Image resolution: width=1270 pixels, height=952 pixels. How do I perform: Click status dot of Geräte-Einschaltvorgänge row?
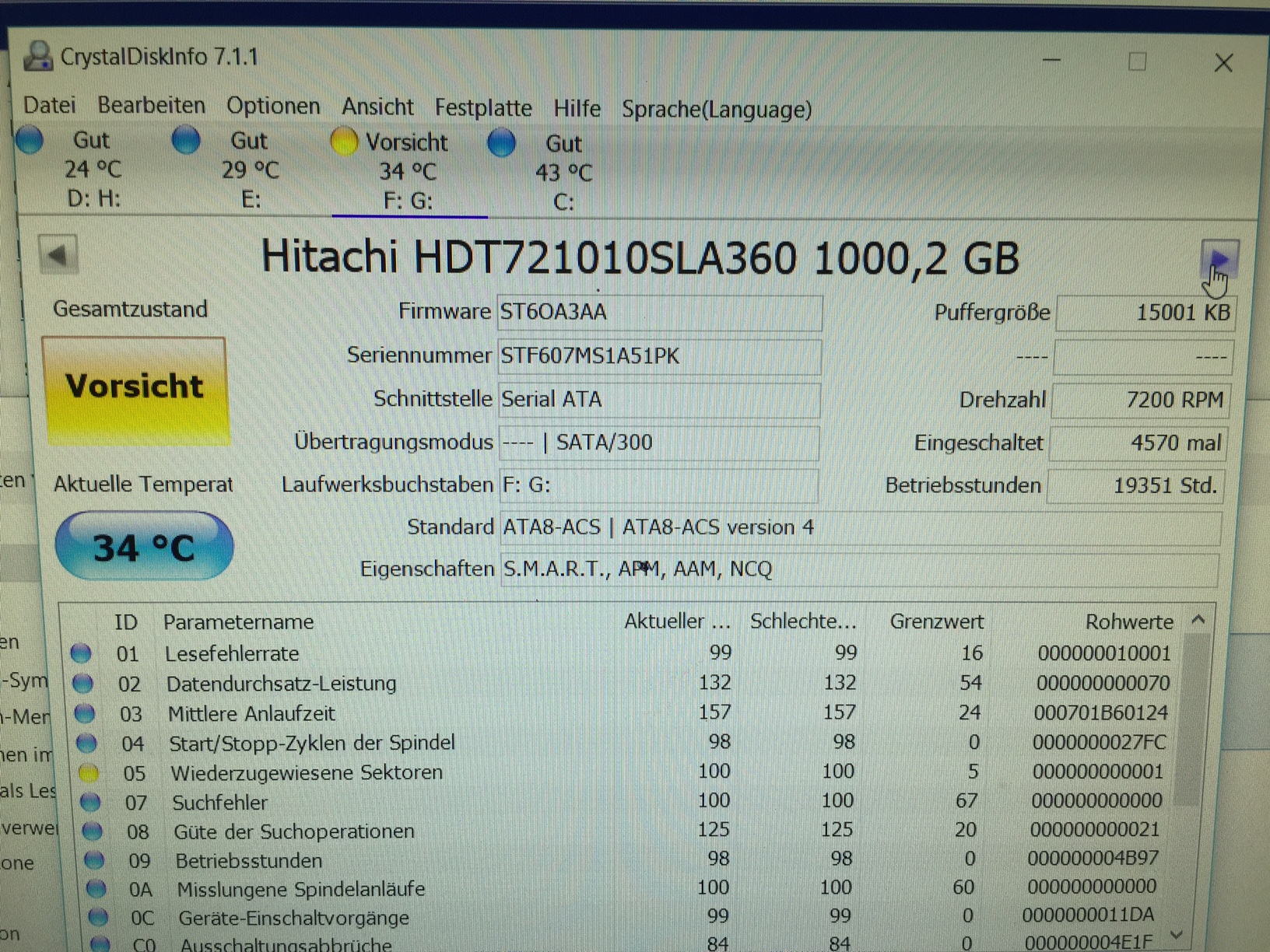pos(98,918)
